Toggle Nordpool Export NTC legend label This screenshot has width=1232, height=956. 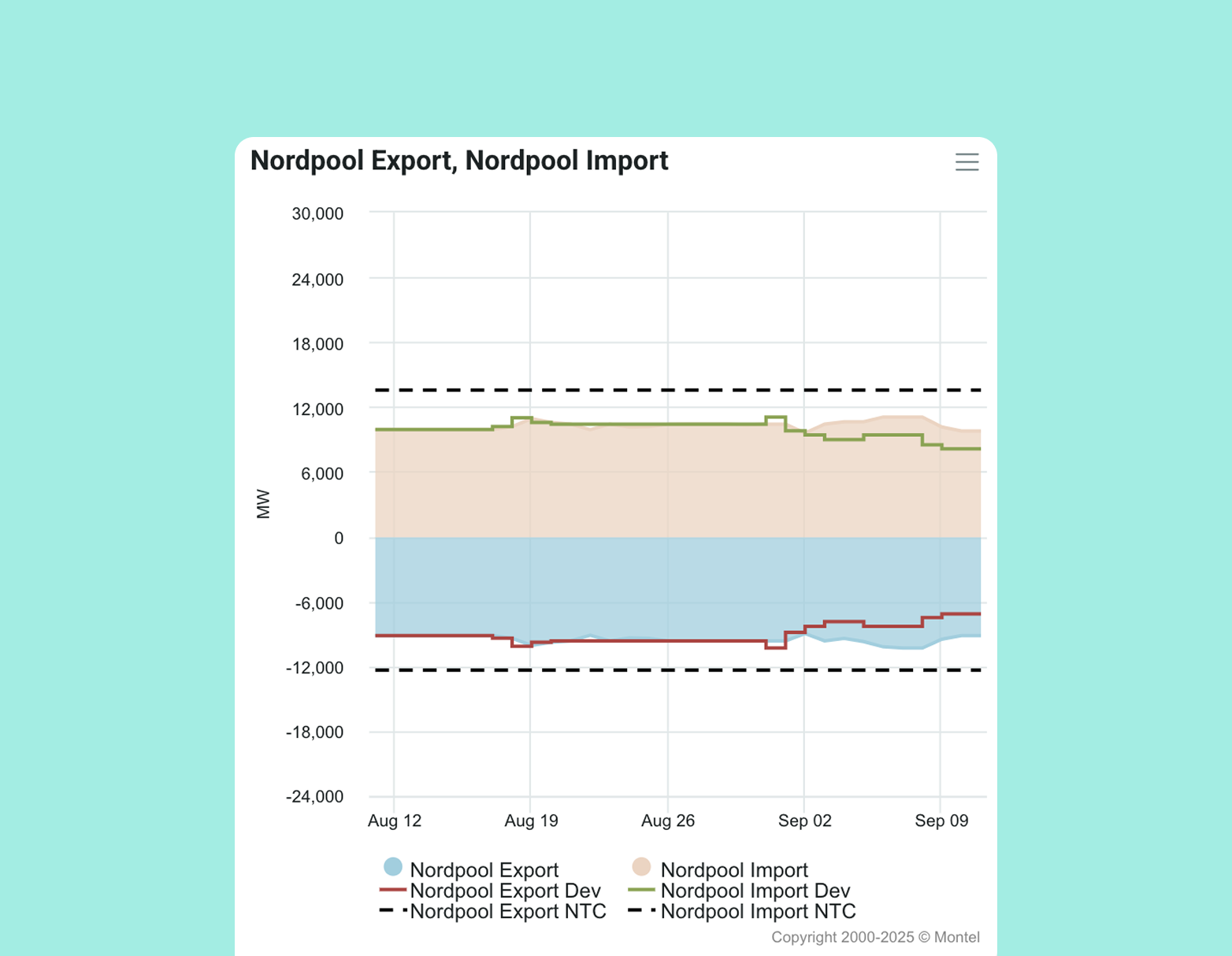[x=507, y=911]
